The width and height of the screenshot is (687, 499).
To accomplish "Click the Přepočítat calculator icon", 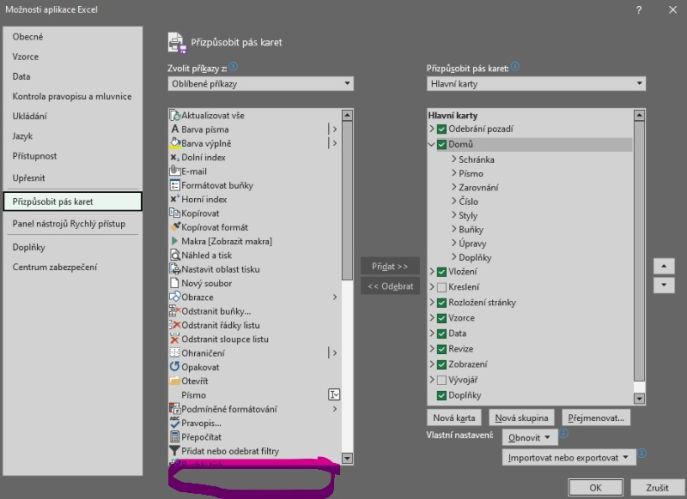I will (175, 437).
